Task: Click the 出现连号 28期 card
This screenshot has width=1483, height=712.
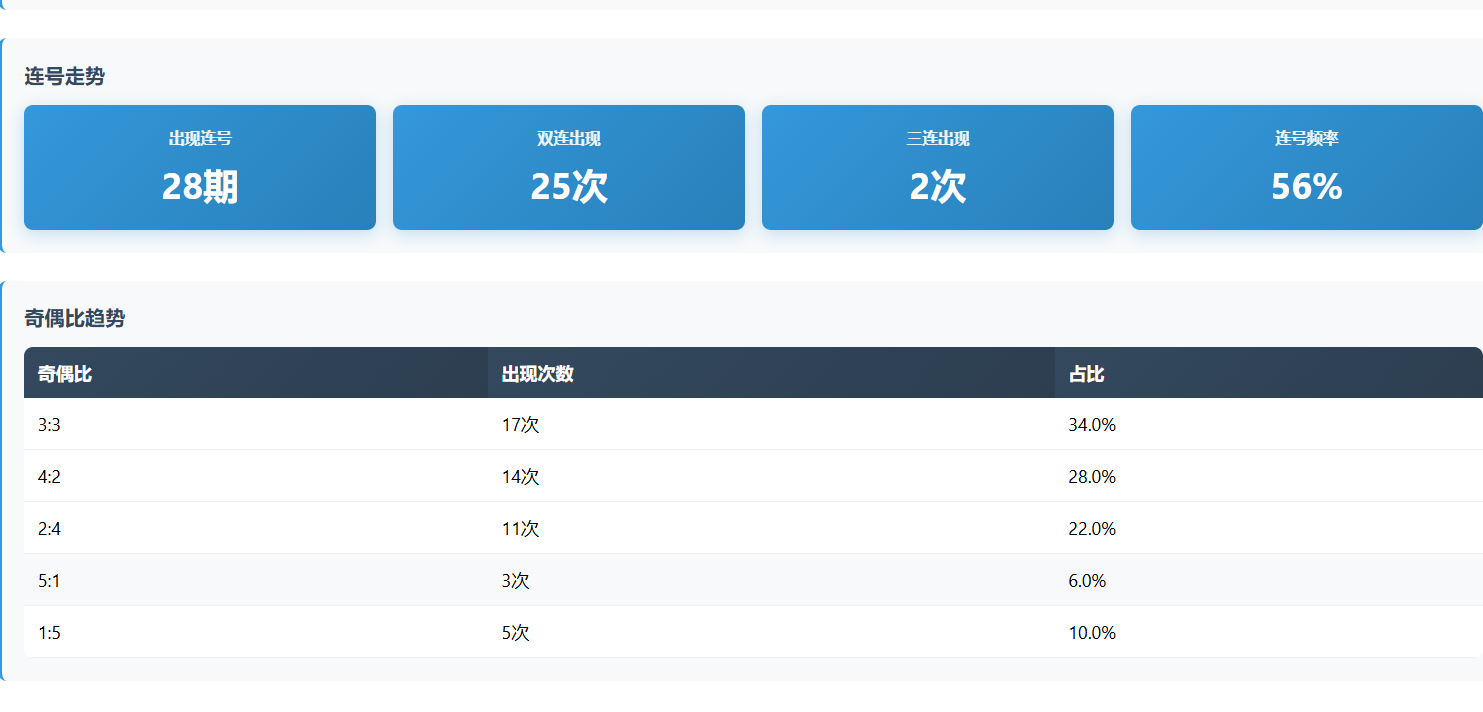Action: [200, 168]
